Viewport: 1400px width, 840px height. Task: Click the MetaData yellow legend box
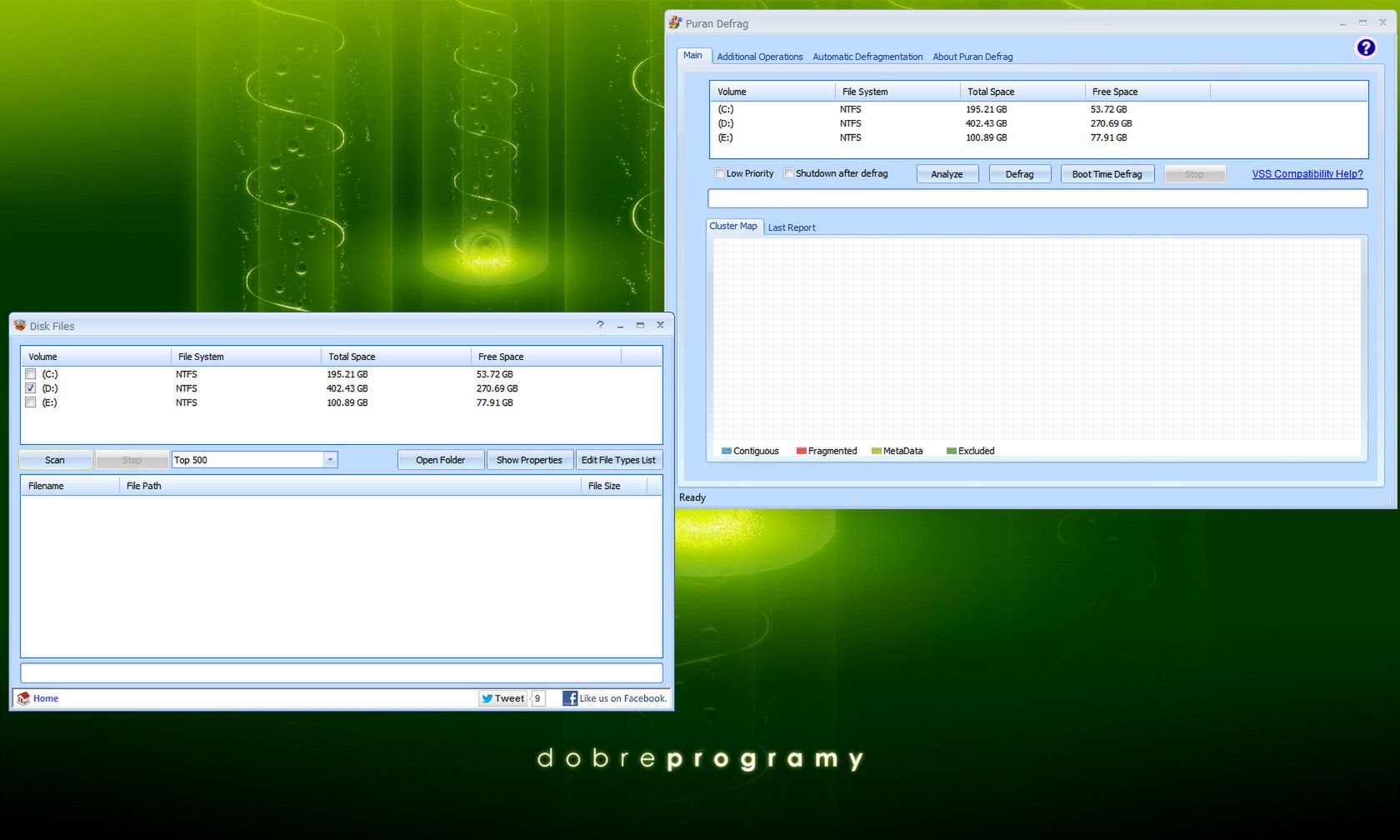click(x=876, y=451)
